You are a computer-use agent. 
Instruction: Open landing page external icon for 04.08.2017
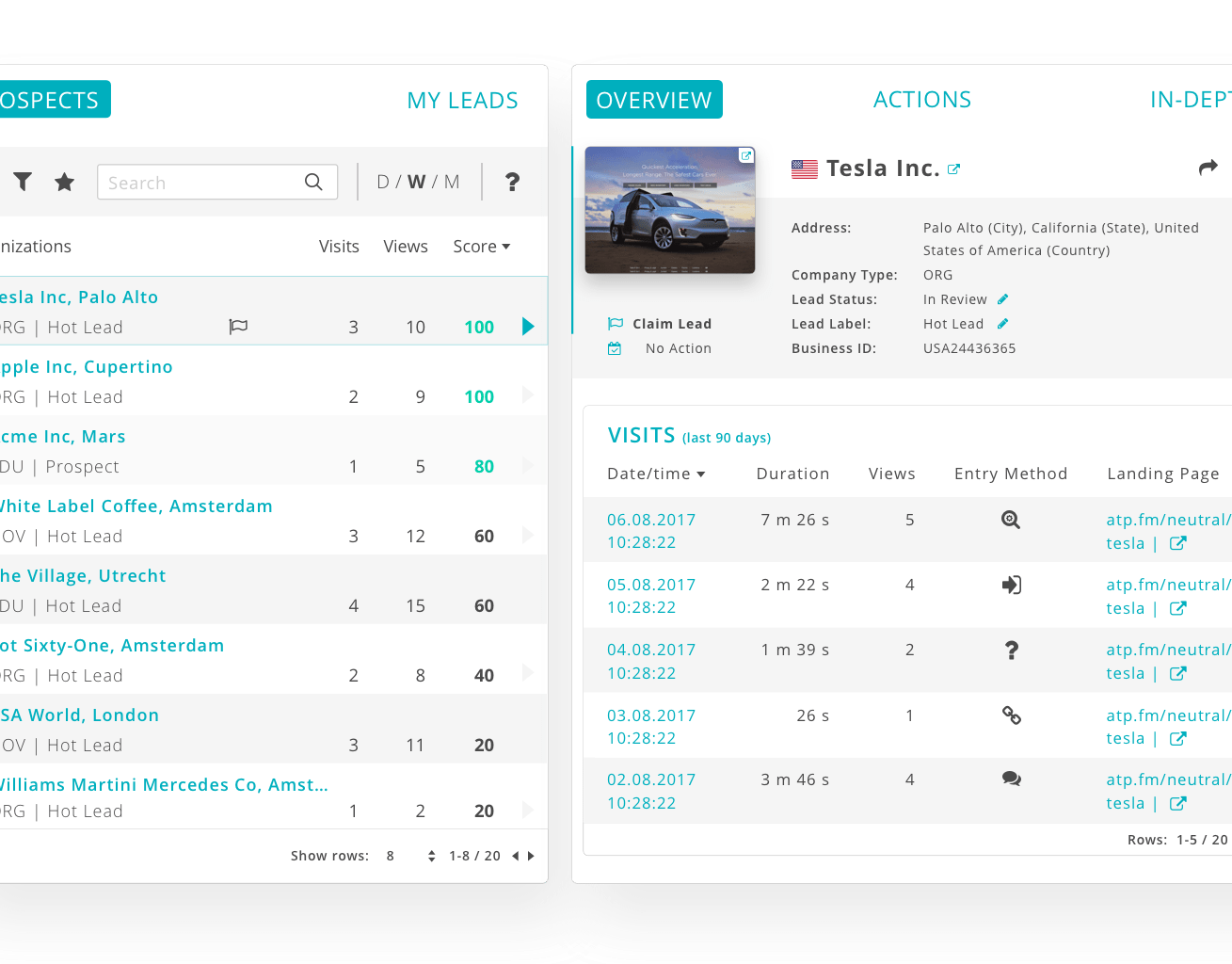[x=1178, y=673]
